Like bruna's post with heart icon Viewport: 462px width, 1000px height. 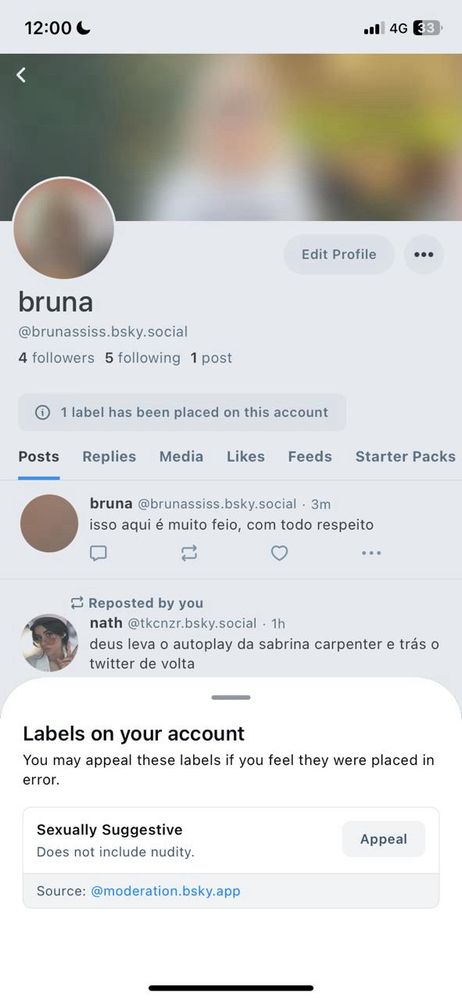279,553
